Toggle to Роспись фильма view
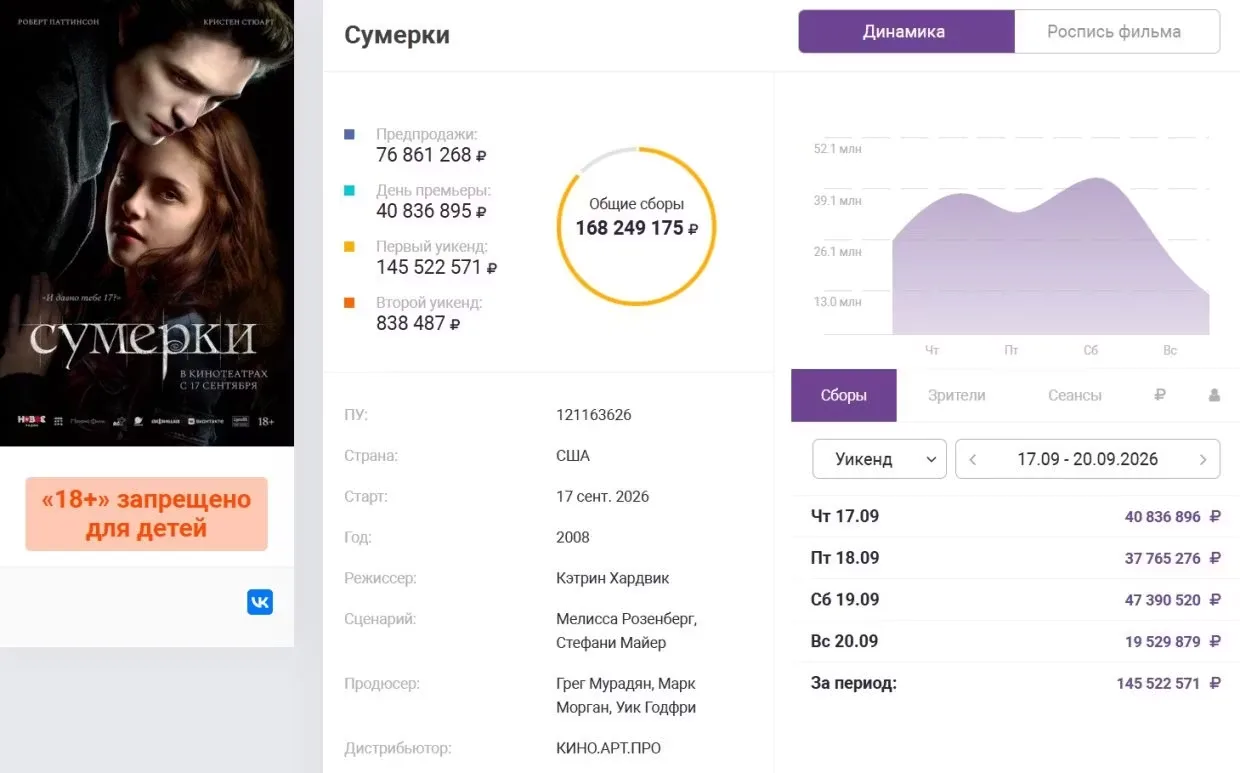Viewport: 1240px width, 773px height. tap(1117, 31)
